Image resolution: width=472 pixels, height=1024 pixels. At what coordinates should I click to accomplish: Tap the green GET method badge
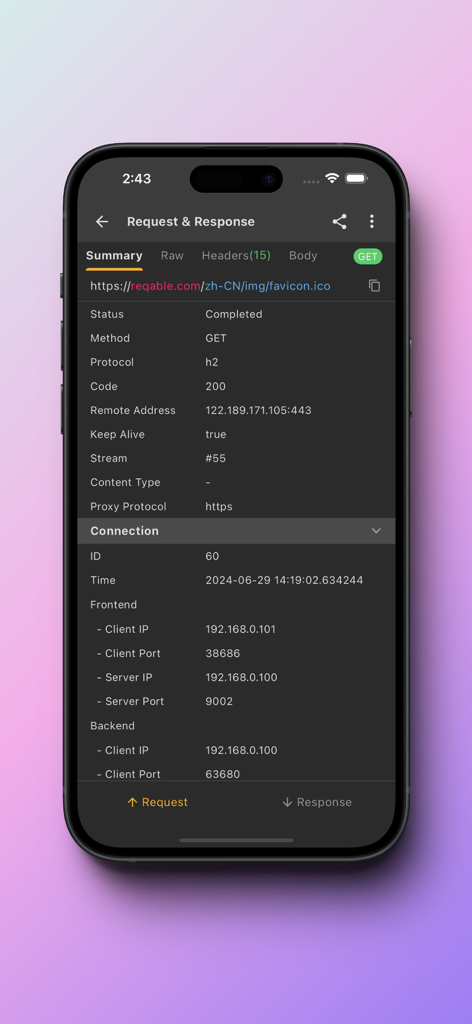tap(368, 257)
